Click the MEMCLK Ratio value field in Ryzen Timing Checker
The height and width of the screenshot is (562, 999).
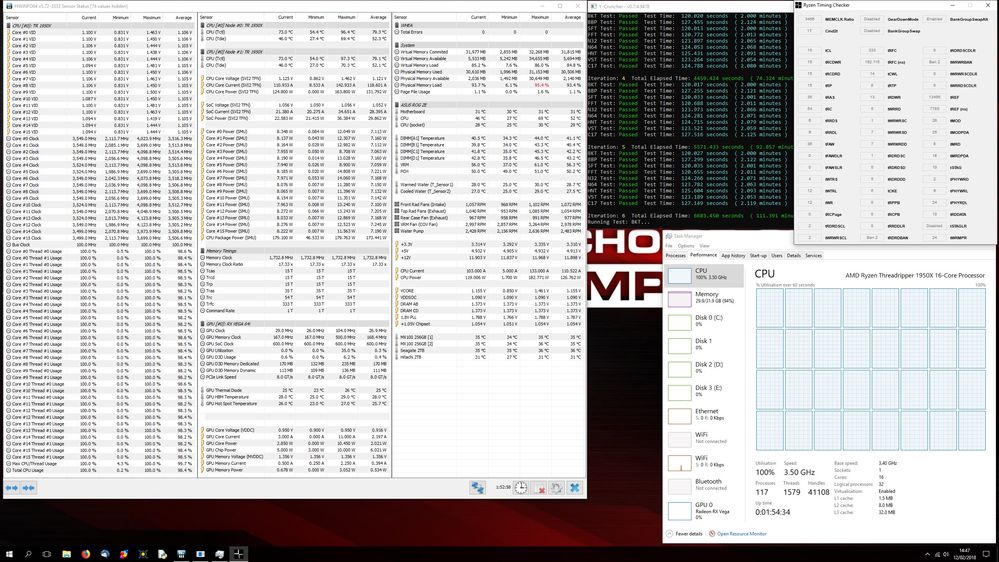810,19
